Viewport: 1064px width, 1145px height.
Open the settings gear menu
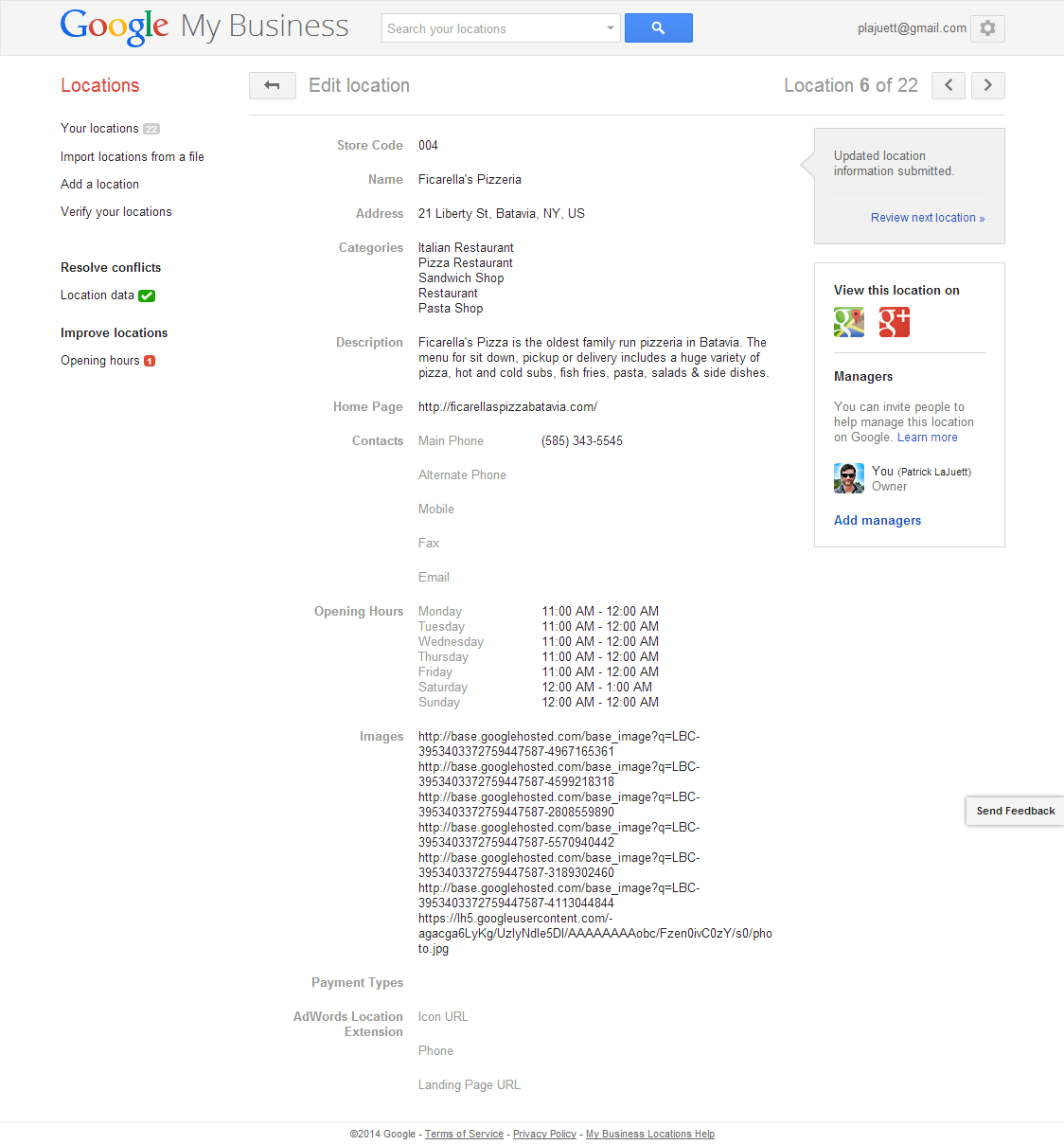tap(987, 28)
